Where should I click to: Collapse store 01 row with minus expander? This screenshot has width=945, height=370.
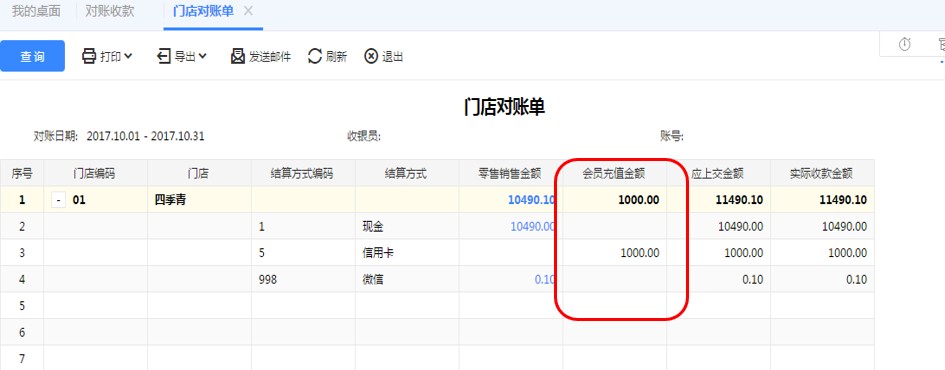pos(58,200)
